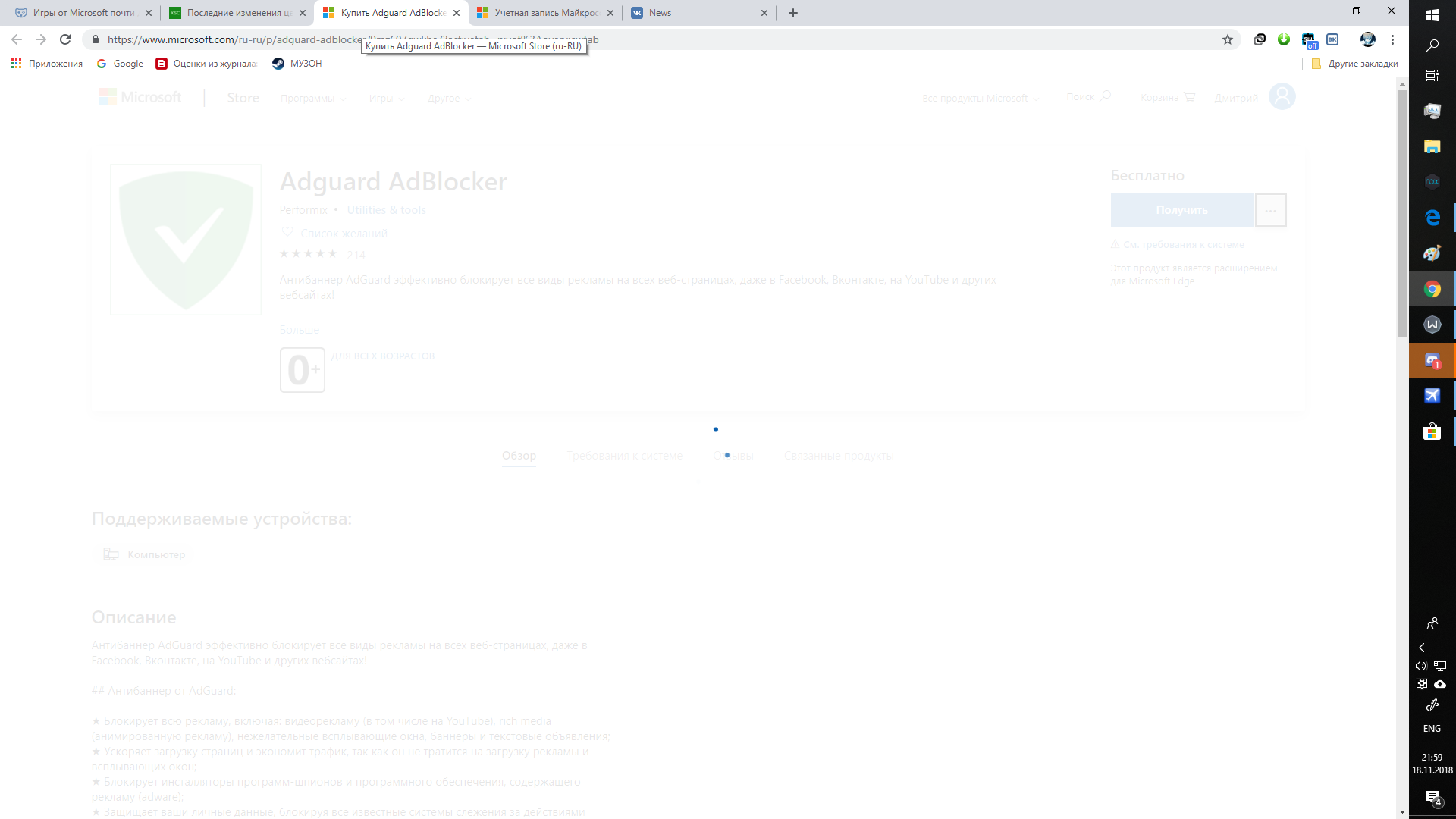Screen dimensions: 1456x819
Task: Open File Explorer from the taskbar
Action: 1432,146
